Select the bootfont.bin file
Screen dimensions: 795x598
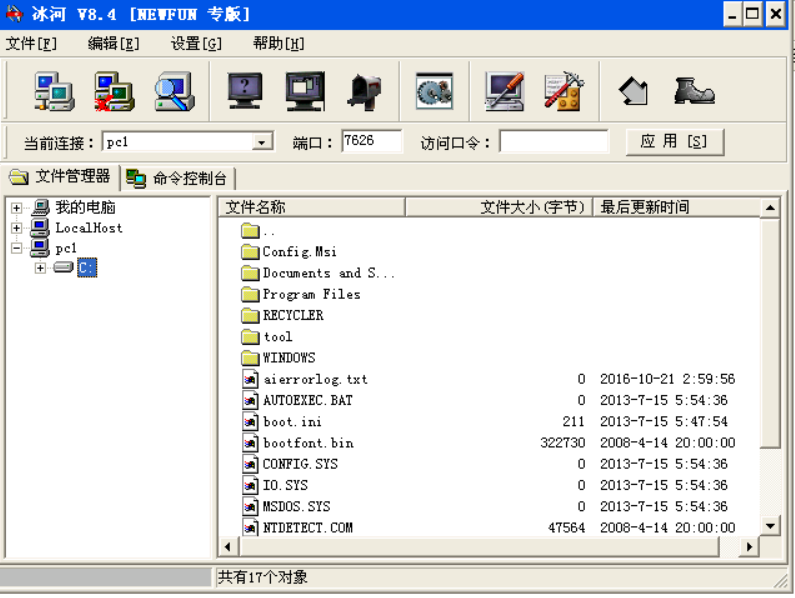[298, 443]
